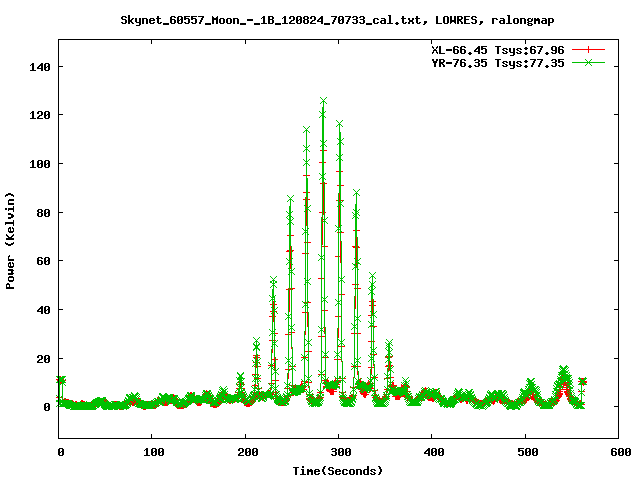Click the Power (Kelvin) y-axis label
This screenshot has height=480, width=640.
click(10, 241)
